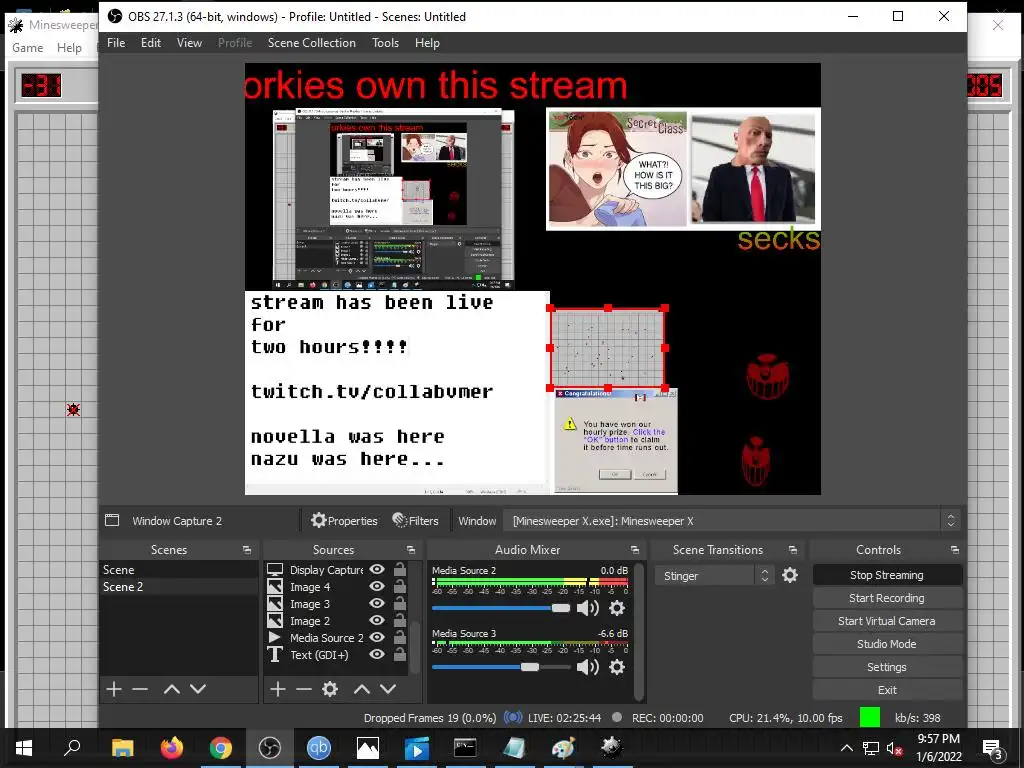Open qBittorrent from the taskbar
1024x768 pixels.
tap(319, 748)
